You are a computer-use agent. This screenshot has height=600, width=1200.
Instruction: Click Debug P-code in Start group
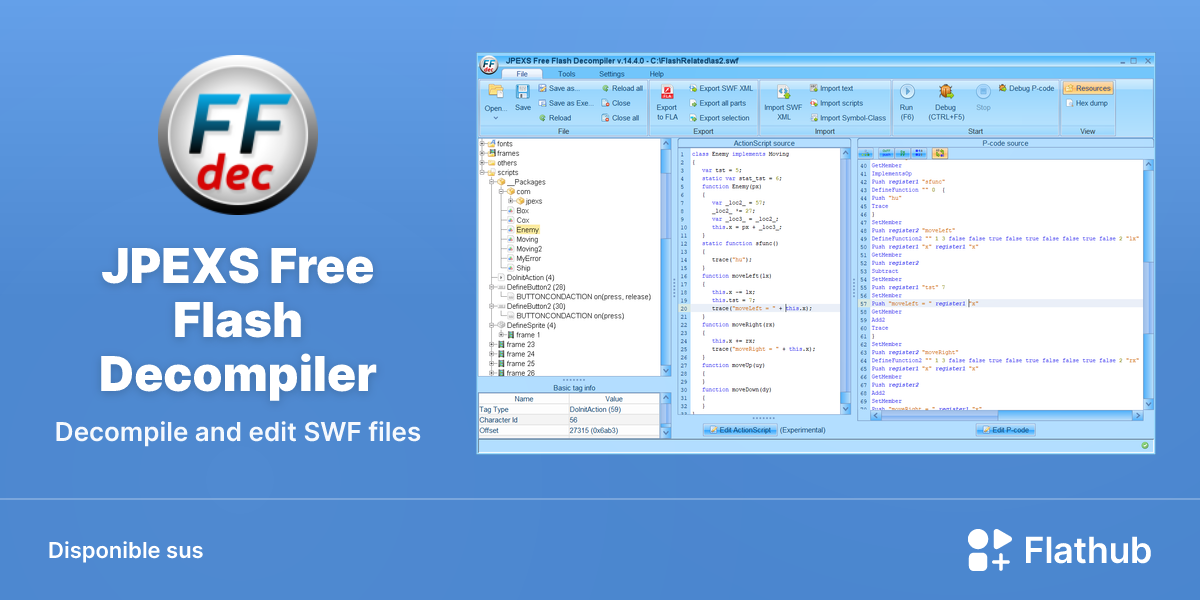click(1026, 88)
